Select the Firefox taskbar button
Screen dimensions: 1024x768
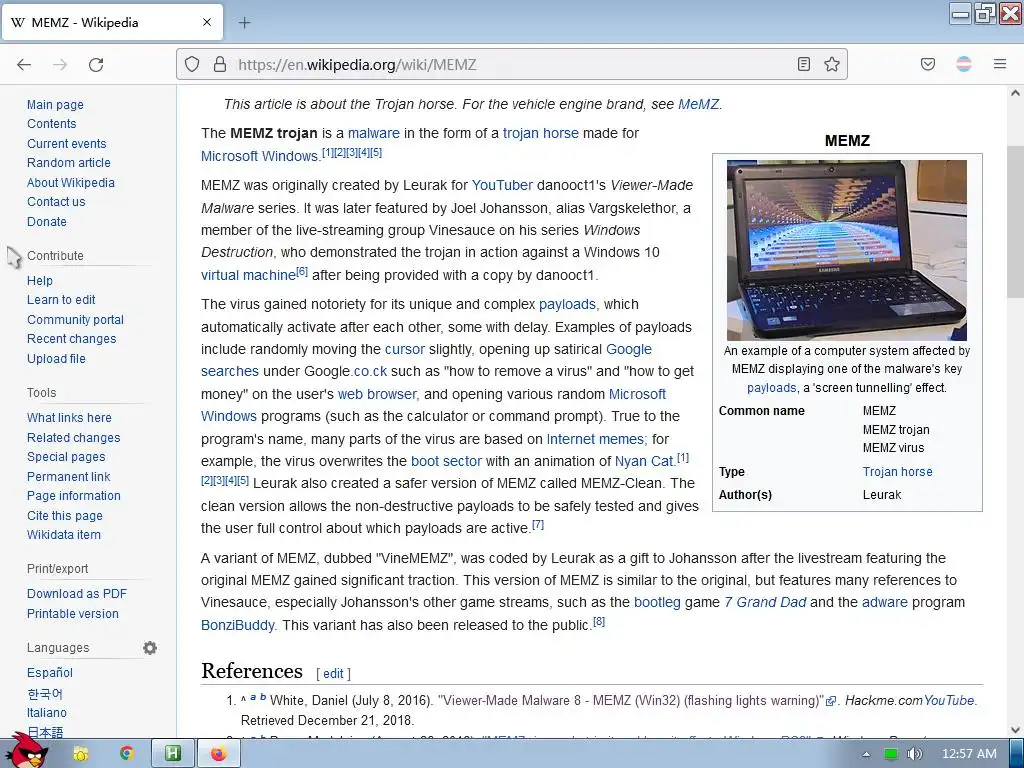pyautogui.click(x=219, y=754)
